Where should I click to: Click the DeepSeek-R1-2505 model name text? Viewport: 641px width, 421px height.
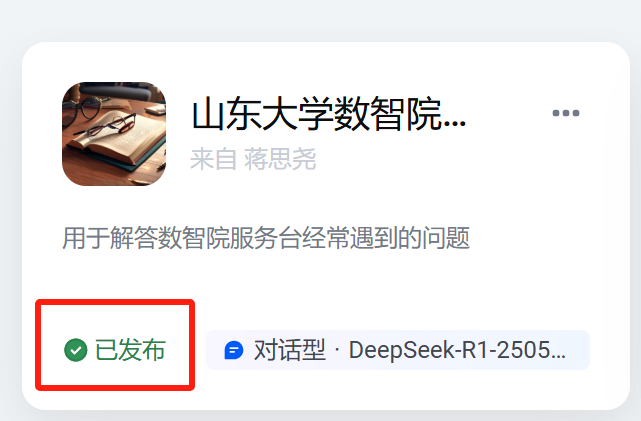pos(457,350)
